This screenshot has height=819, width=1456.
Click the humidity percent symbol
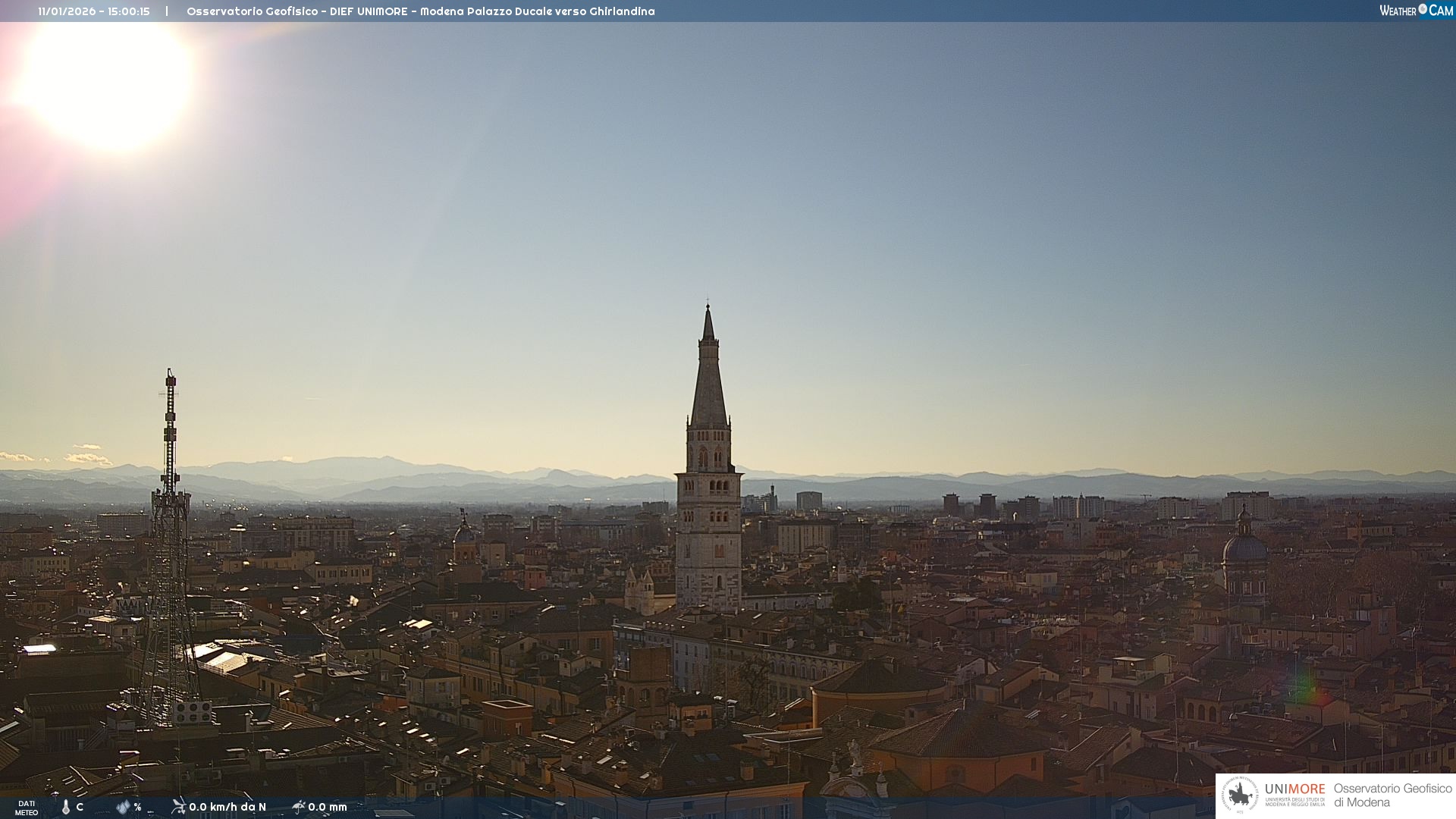pos(138,807)
